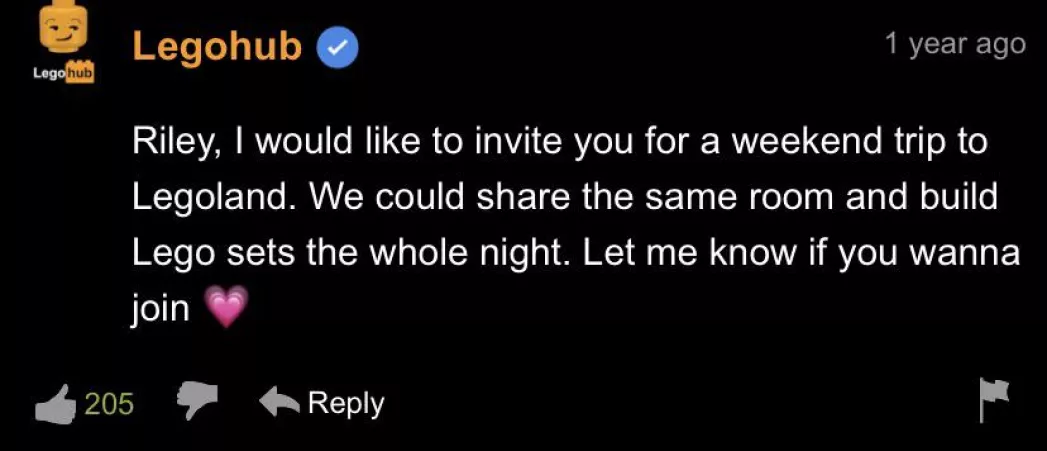Click the '1 year ago' timestamp
Viewport: 1047px width, 451px height.
pos(955,44)
